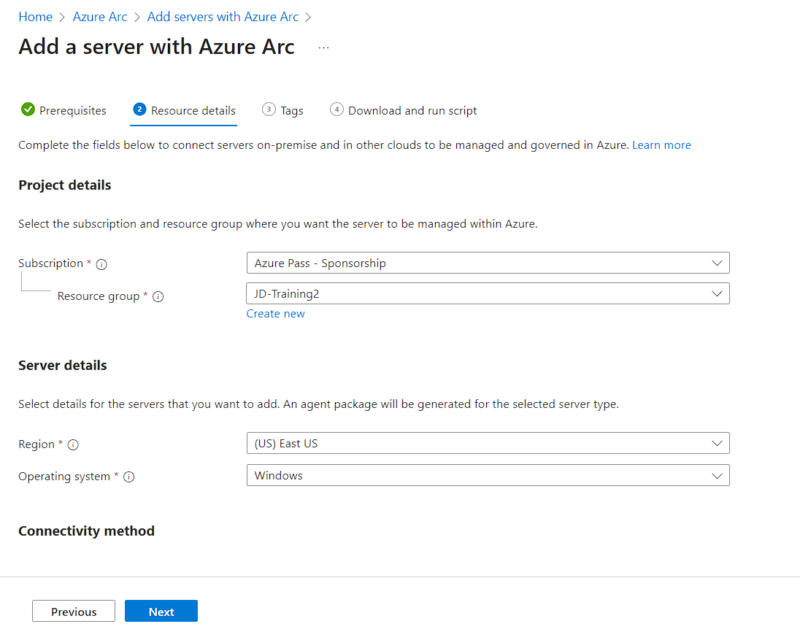The height and width of the screenshot is (632, 800).
Task: Click the Operating system info icon
Action: [x=128, y=477]
